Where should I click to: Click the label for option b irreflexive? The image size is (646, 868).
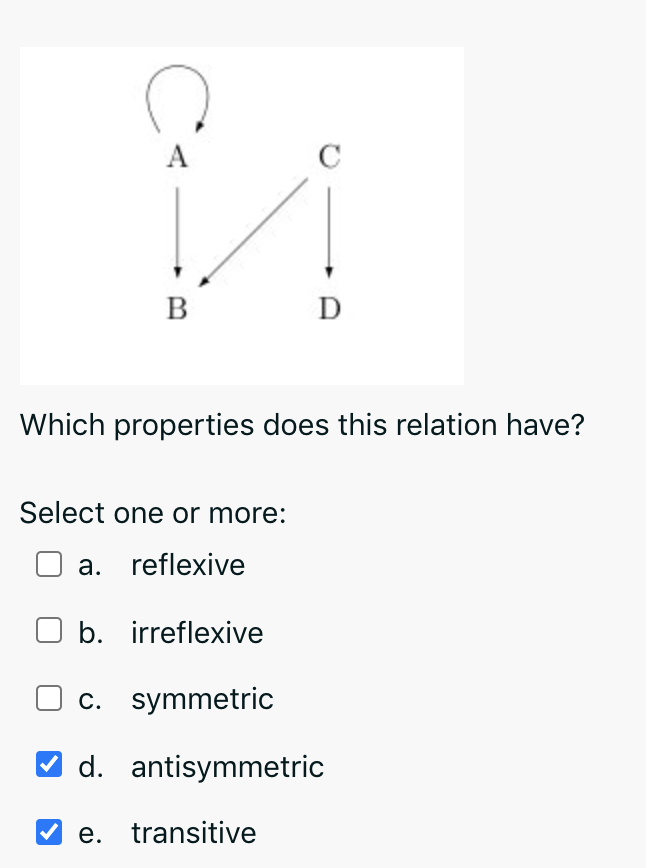click(197, 632)
